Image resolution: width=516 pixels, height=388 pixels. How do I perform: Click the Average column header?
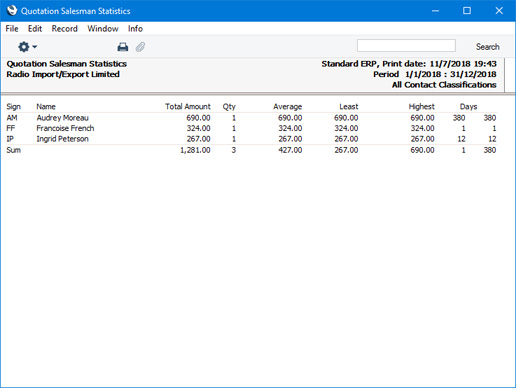point(287,107)
